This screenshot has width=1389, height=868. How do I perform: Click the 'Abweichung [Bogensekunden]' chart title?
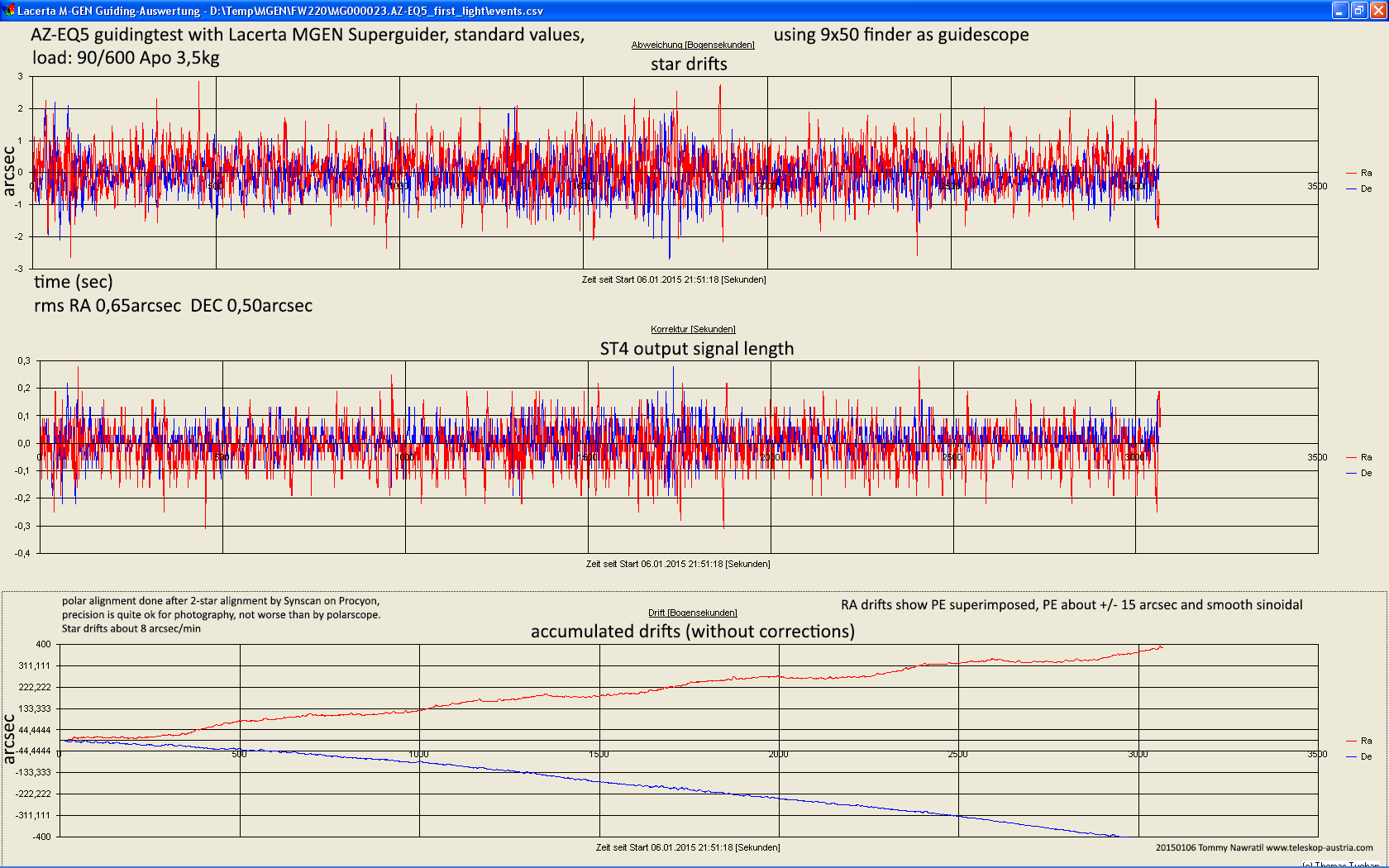point(693,45)
